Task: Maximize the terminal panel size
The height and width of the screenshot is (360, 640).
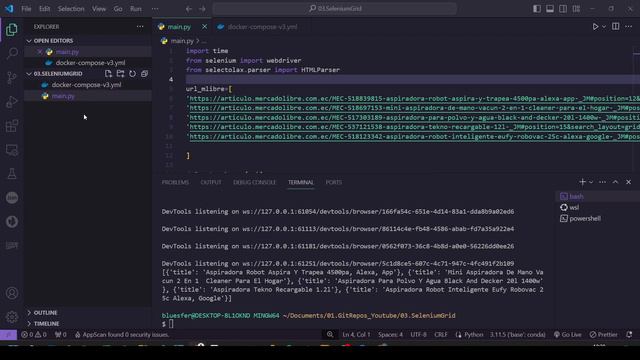Action: tap(616, 182)
